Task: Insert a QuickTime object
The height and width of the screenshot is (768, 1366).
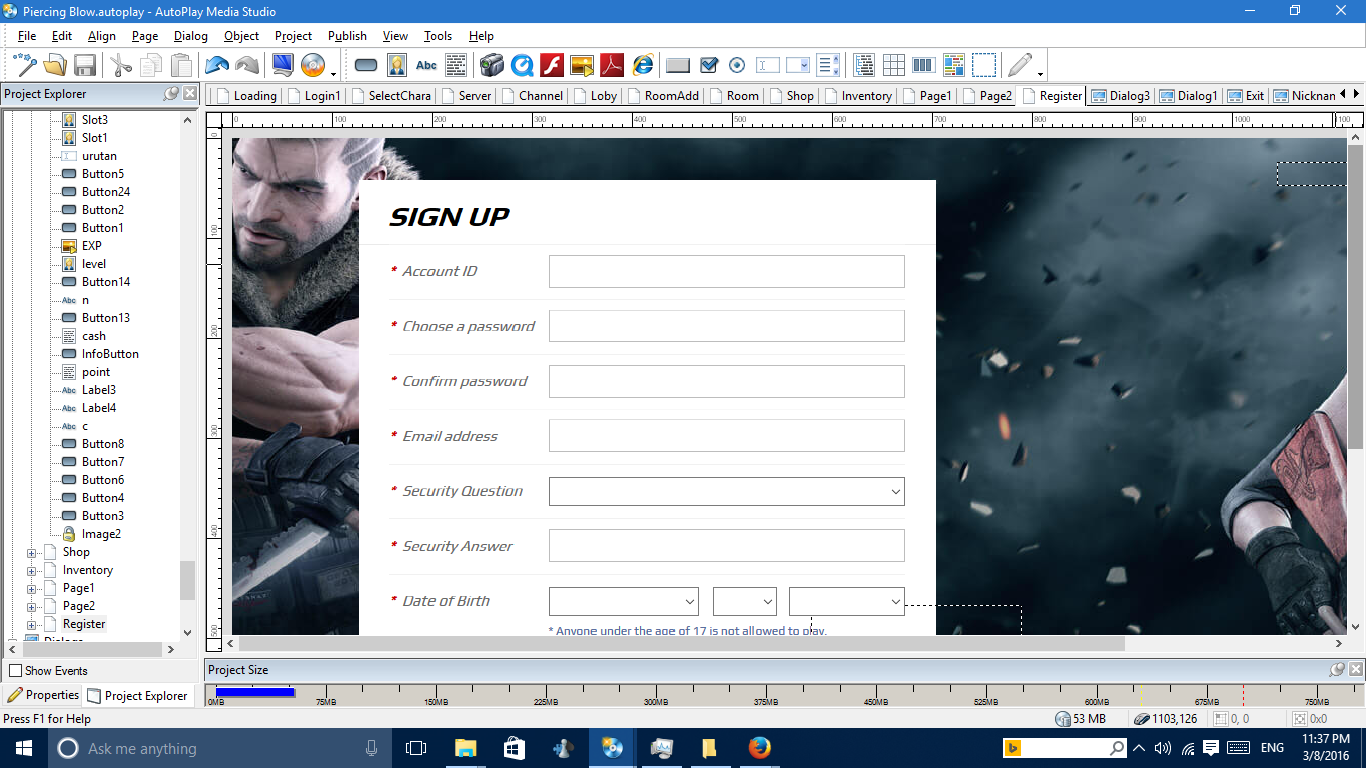Action: point(522,66)
